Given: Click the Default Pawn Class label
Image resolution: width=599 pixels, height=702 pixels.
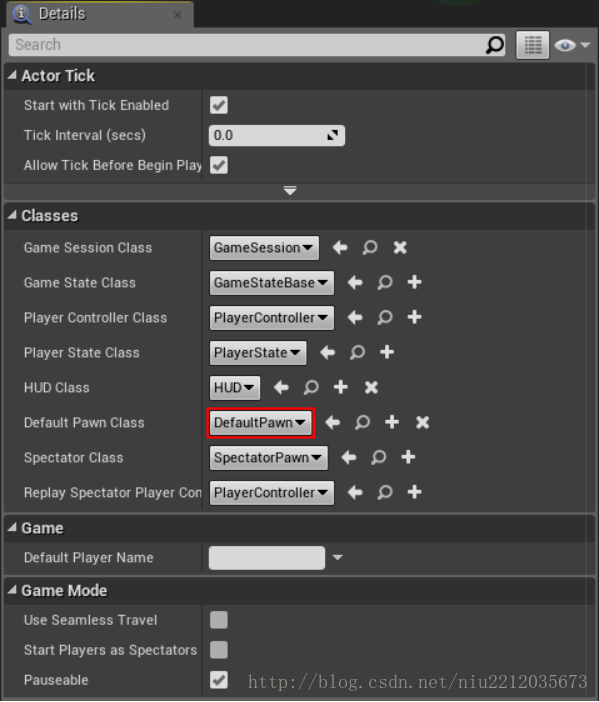Looking at the screenshot, I should click(84, 423).
